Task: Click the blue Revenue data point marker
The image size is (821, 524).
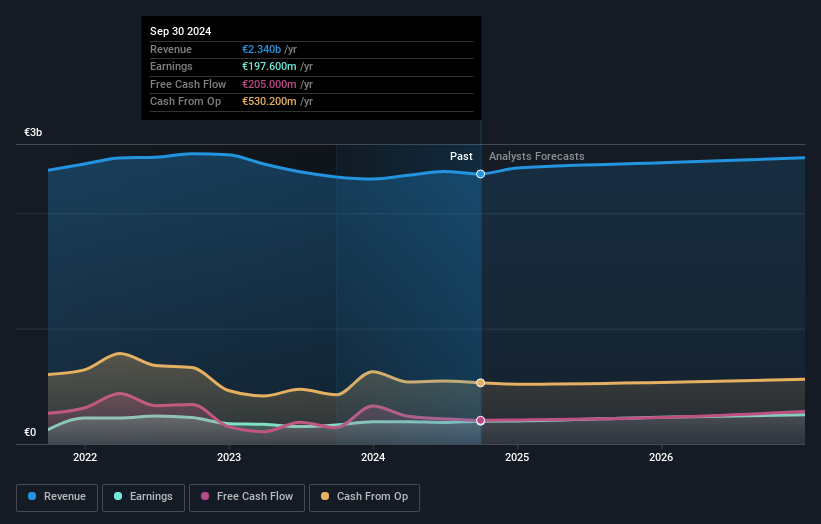Action: 480,174
